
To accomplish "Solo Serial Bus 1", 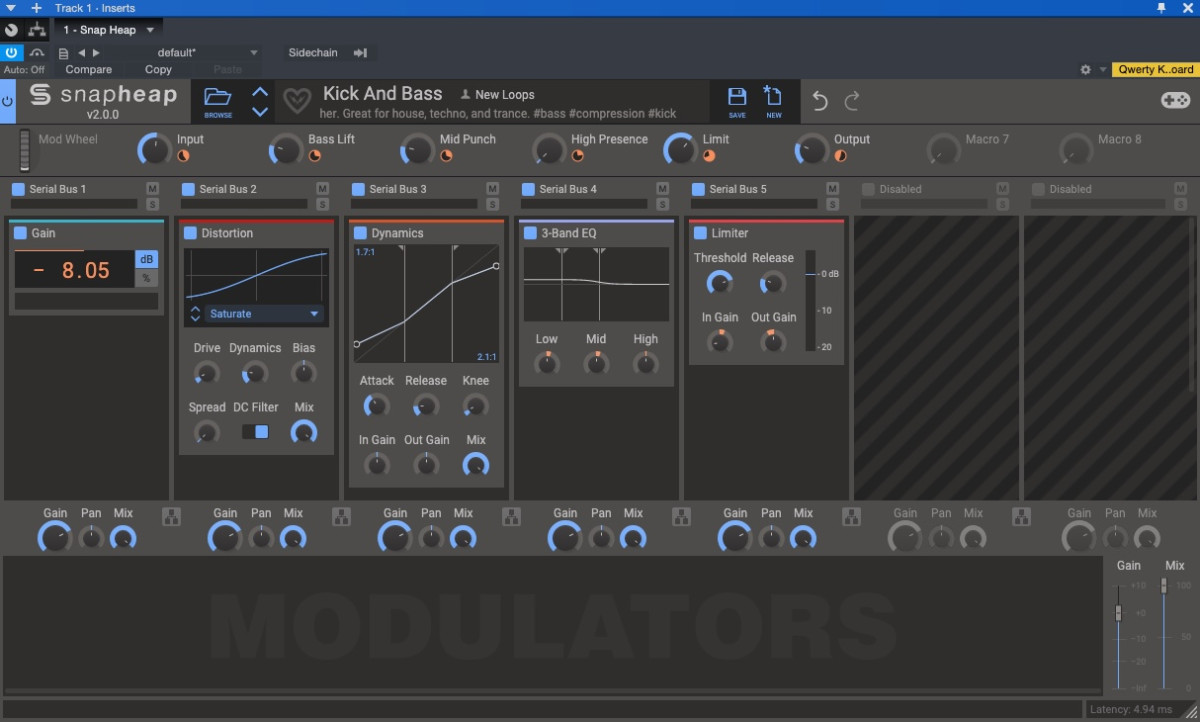I will coord(153,203).
